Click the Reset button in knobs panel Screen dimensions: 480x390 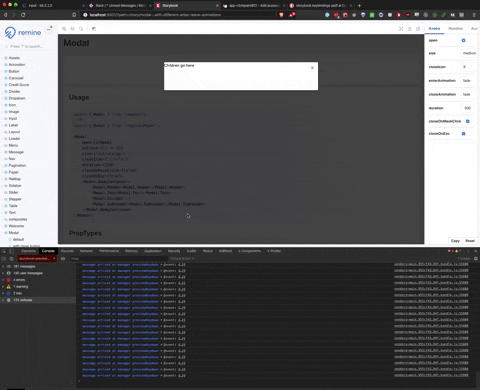pos(470,241)
